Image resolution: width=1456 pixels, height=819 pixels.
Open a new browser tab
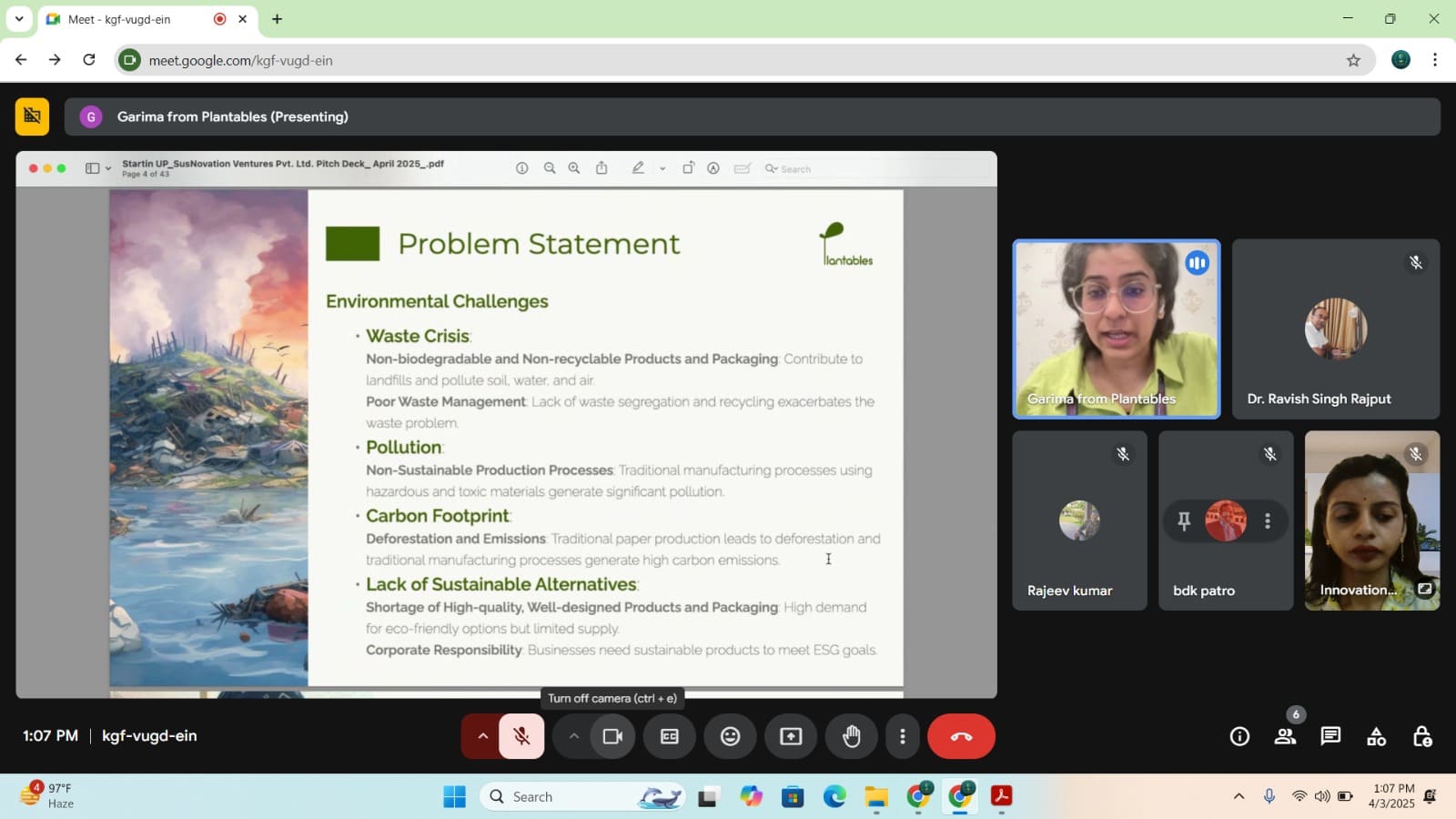point(278,19)
